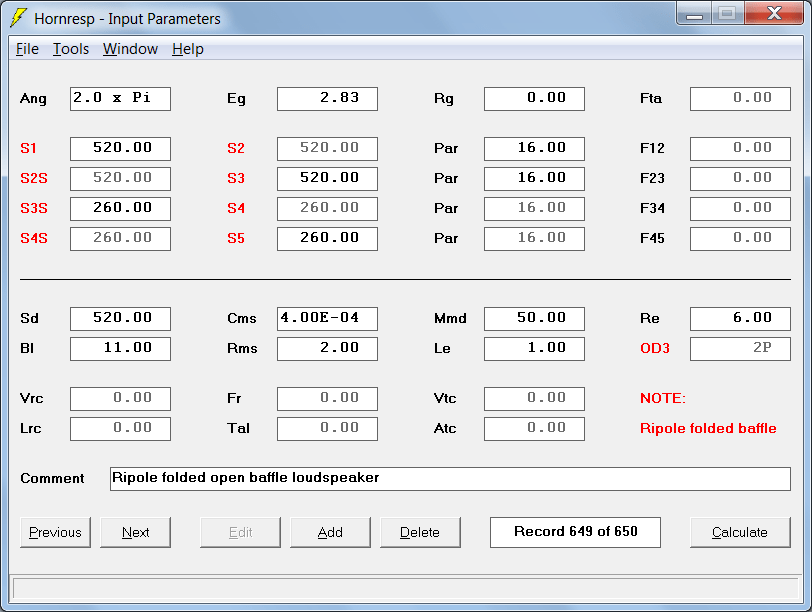812x612 pixels.
Task: Open the File menu
Action: [27, 49]
